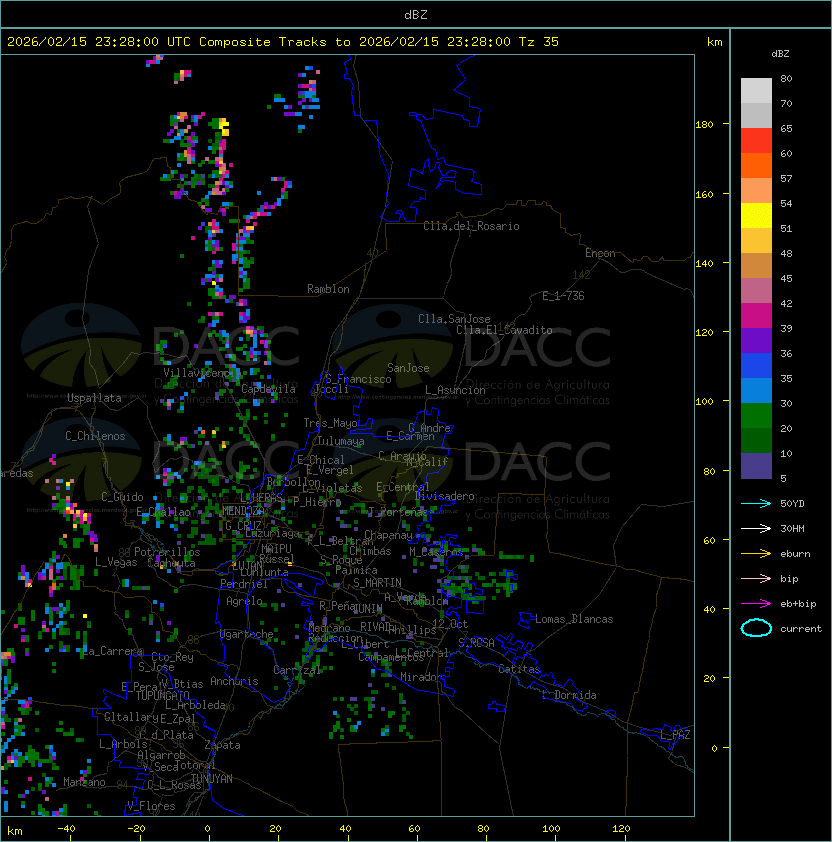Click the white 30HM arrow symbol
Viewport: 832px width, 842px height.
click(x=756, y=528)
